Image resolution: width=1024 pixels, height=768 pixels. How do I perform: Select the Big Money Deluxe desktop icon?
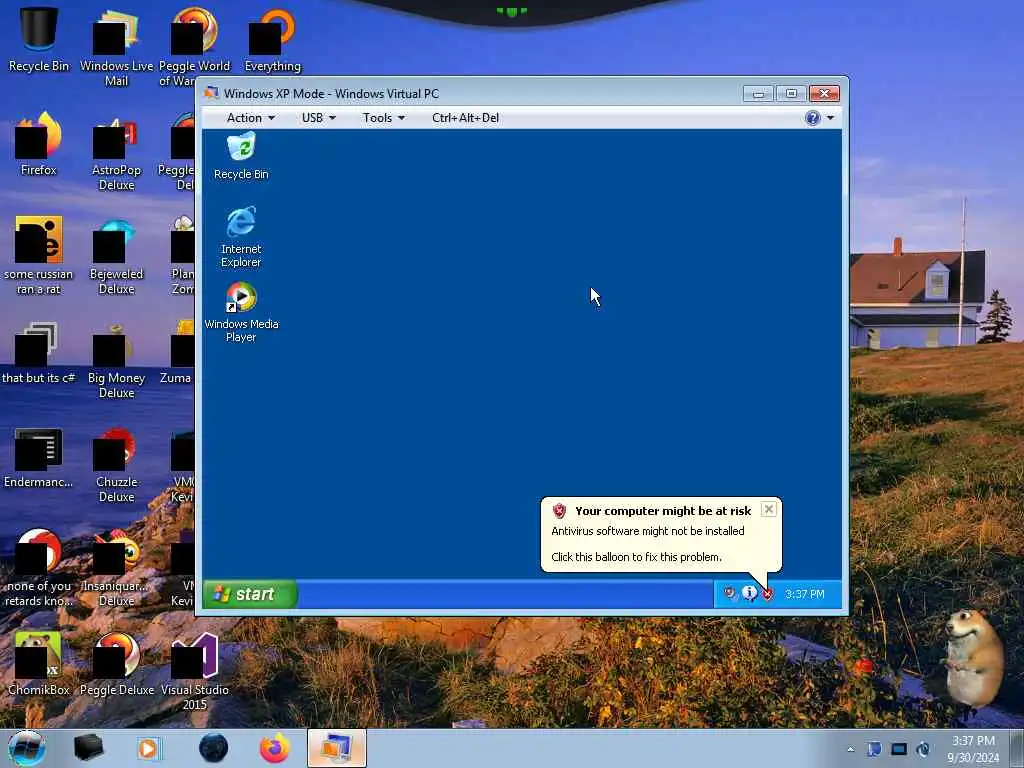point(116,360)
